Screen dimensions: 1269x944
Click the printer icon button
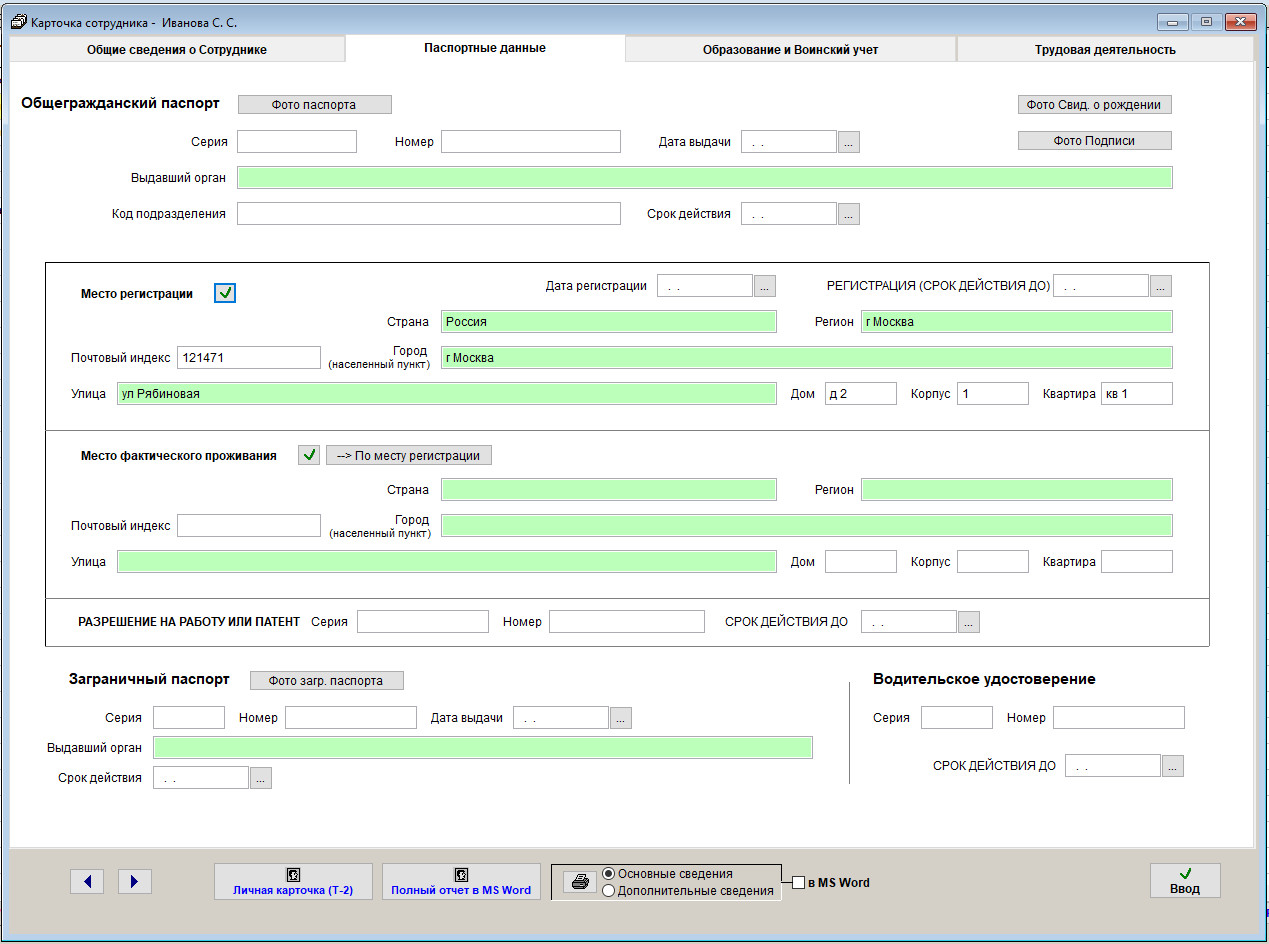tap(580, 882)
